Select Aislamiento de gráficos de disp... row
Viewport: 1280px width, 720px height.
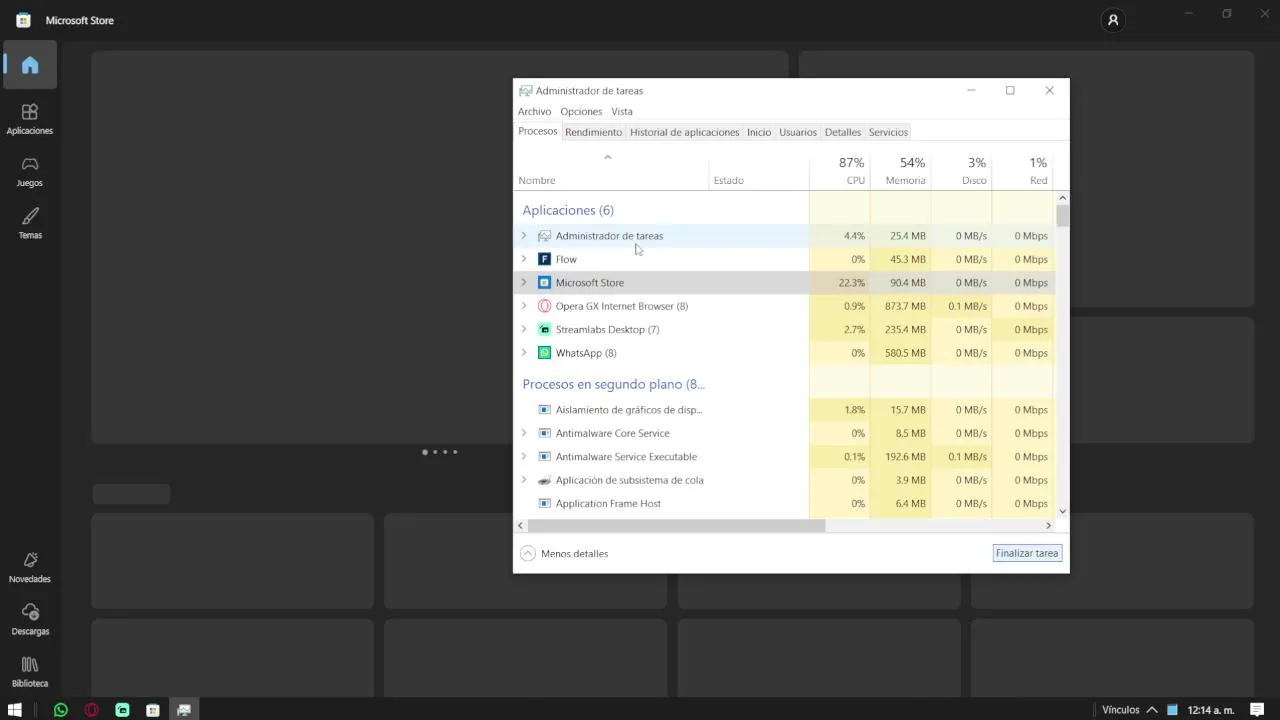click(x=783, y=410)
